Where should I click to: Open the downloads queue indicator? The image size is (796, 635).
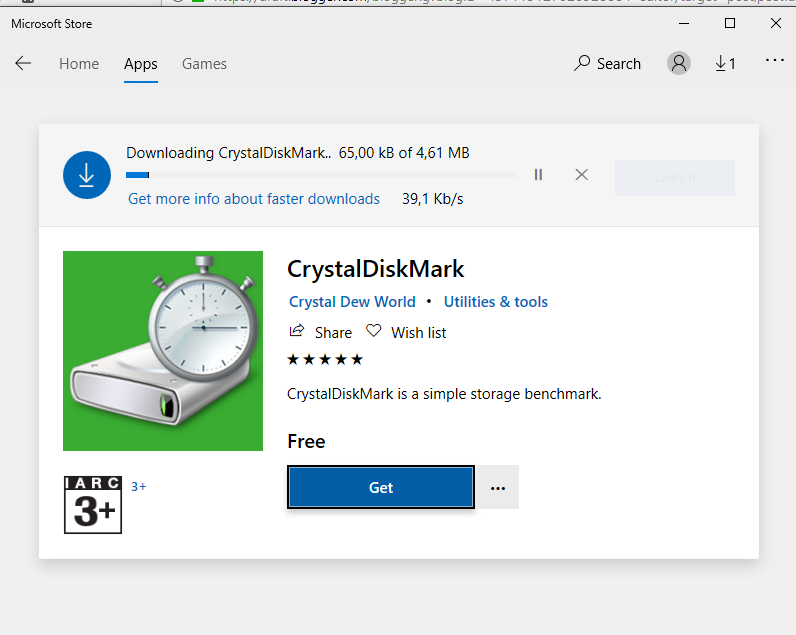tap(725, 63)
